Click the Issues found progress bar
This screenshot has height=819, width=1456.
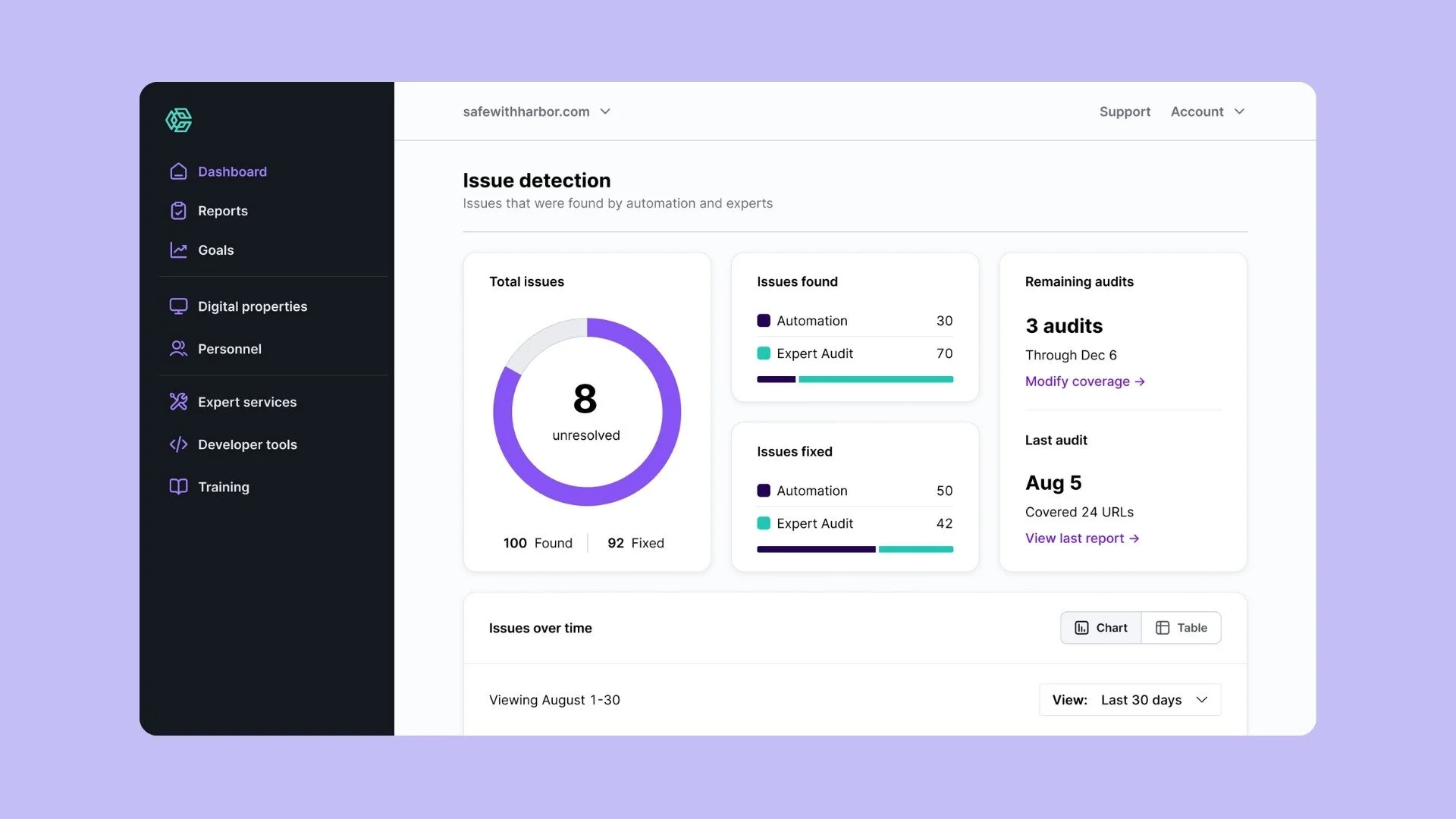(855, 379)
